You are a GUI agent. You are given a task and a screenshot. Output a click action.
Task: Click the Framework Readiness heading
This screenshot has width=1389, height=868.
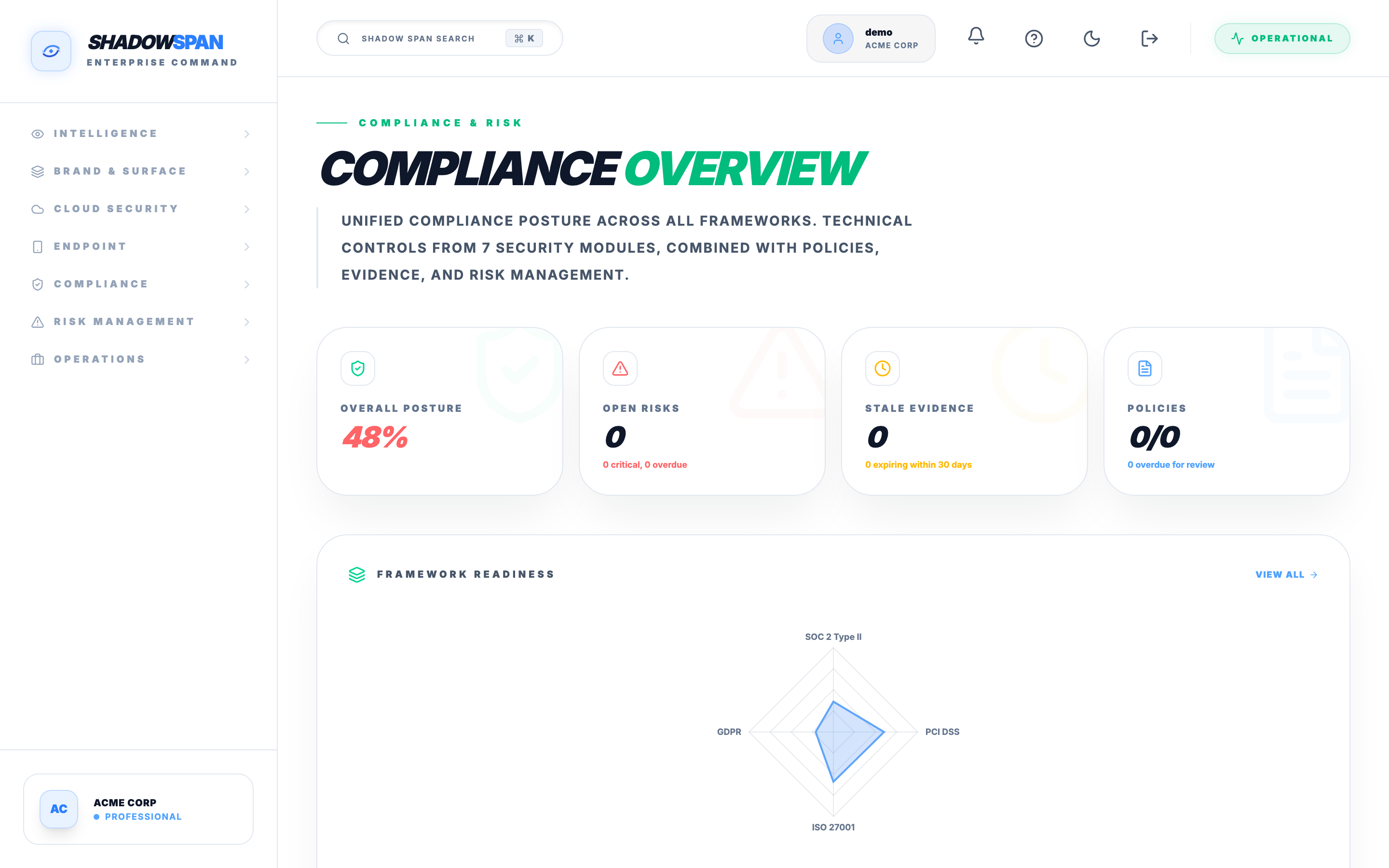click(x=465, y=574)
